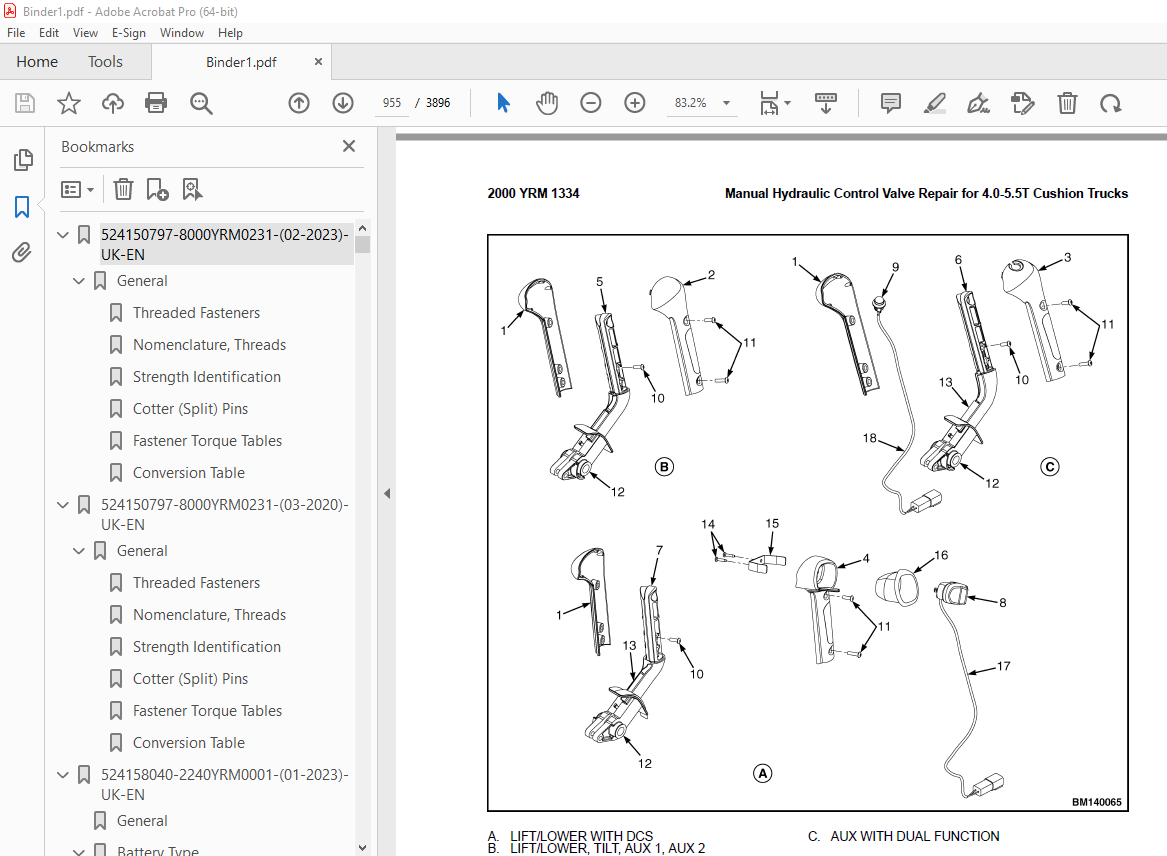This screenshot has width=1167, height=856.
Task: Open the Find text magnifier tool
Action: pos(201,103)
